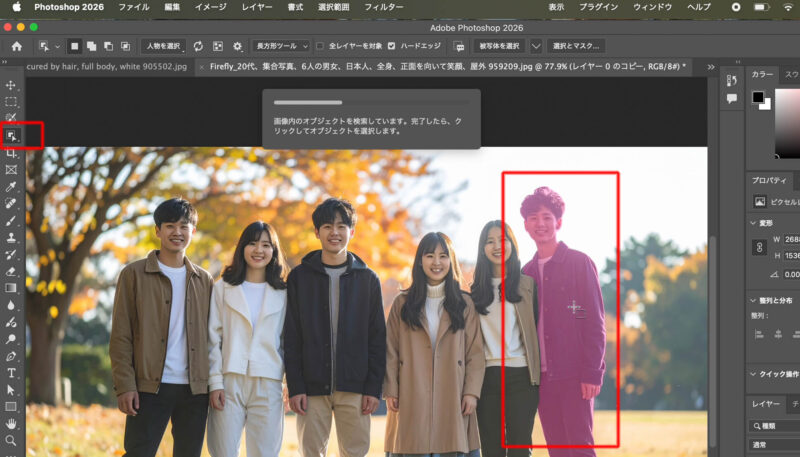The width and height of the screenshot is (800, 457).
Task: Select the Pen tool
Action: coord(11,356)
